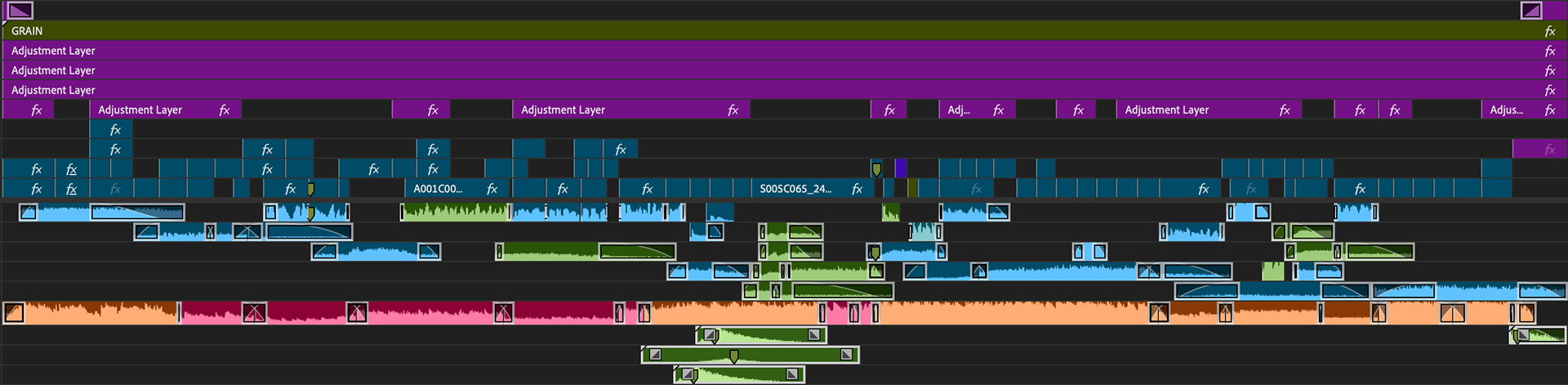
Task: Select the small violet clip beside the video marker
Action: [901, 168]
